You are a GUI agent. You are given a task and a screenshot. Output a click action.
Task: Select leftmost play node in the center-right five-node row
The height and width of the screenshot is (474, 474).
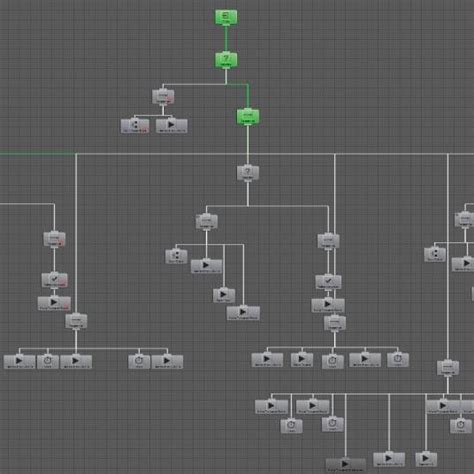click(267, 360)
